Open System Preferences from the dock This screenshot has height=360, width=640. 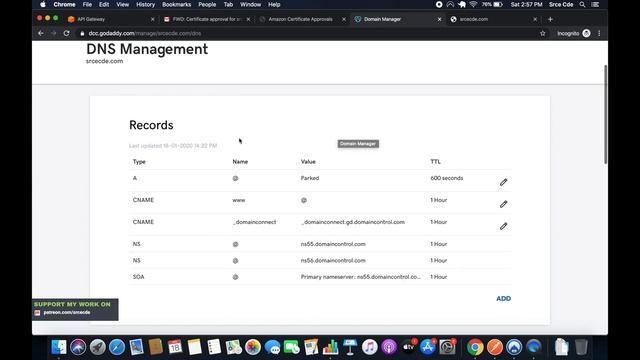tap(447, 347)
